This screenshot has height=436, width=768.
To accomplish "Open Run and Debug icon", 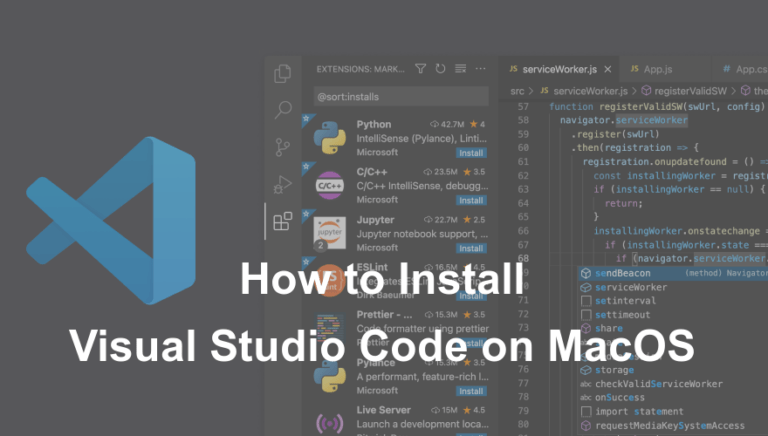I will [x=283, y=184].
